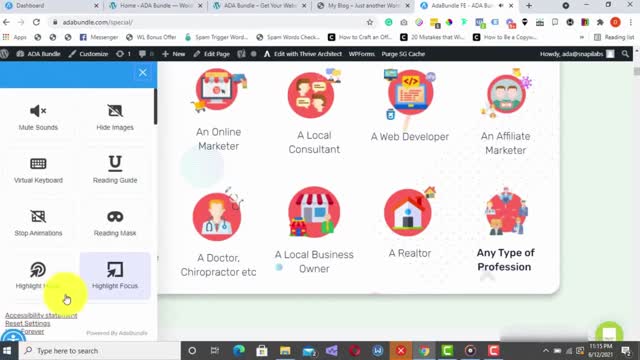The image size is (640, 360).
Task: Open the Accessibility statement link
Action: (x=41, y=315)
